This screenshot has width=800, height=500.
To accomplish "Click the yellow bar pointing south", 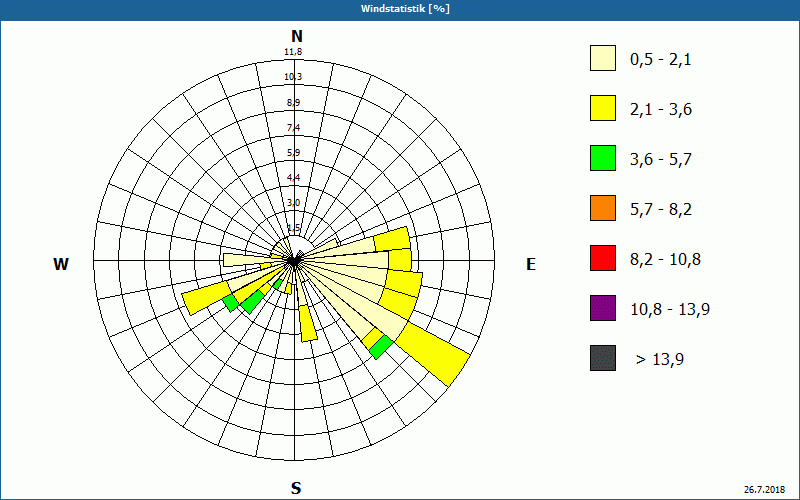I will click(x=308, y=323).
